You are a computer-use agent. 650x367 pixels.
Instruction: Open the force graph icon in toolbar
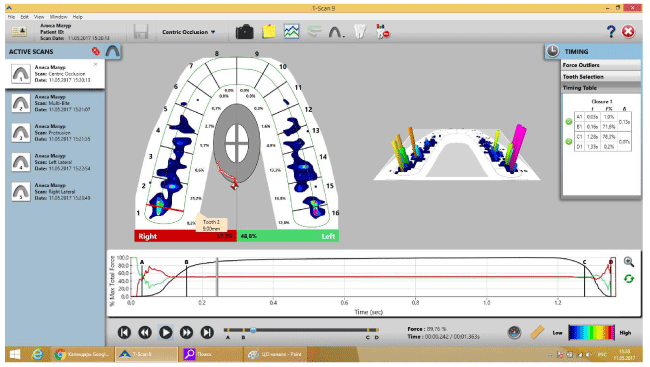(291, 32)
